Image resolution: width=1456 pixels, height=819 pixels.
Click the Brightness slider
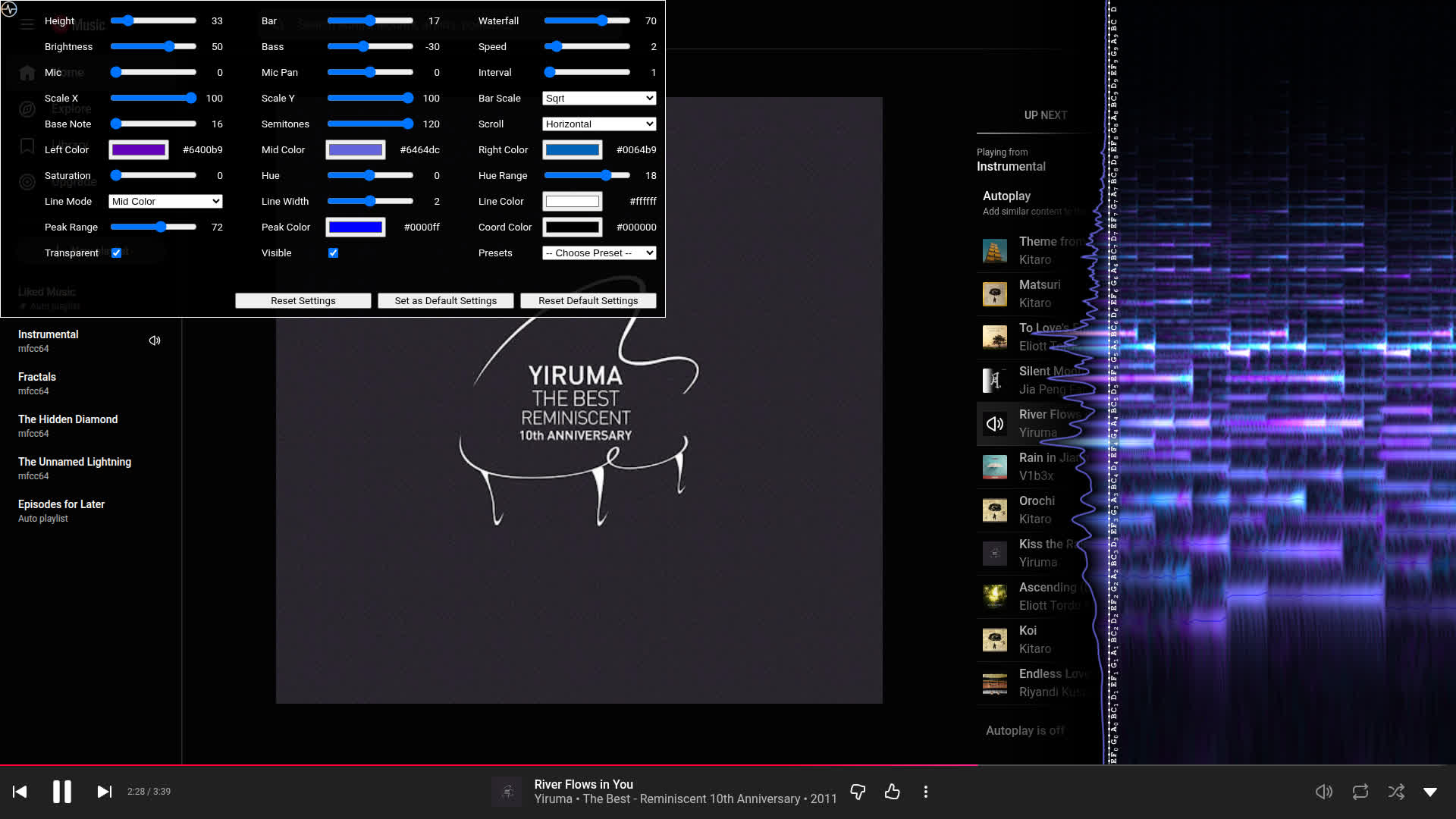pos(153,47)
